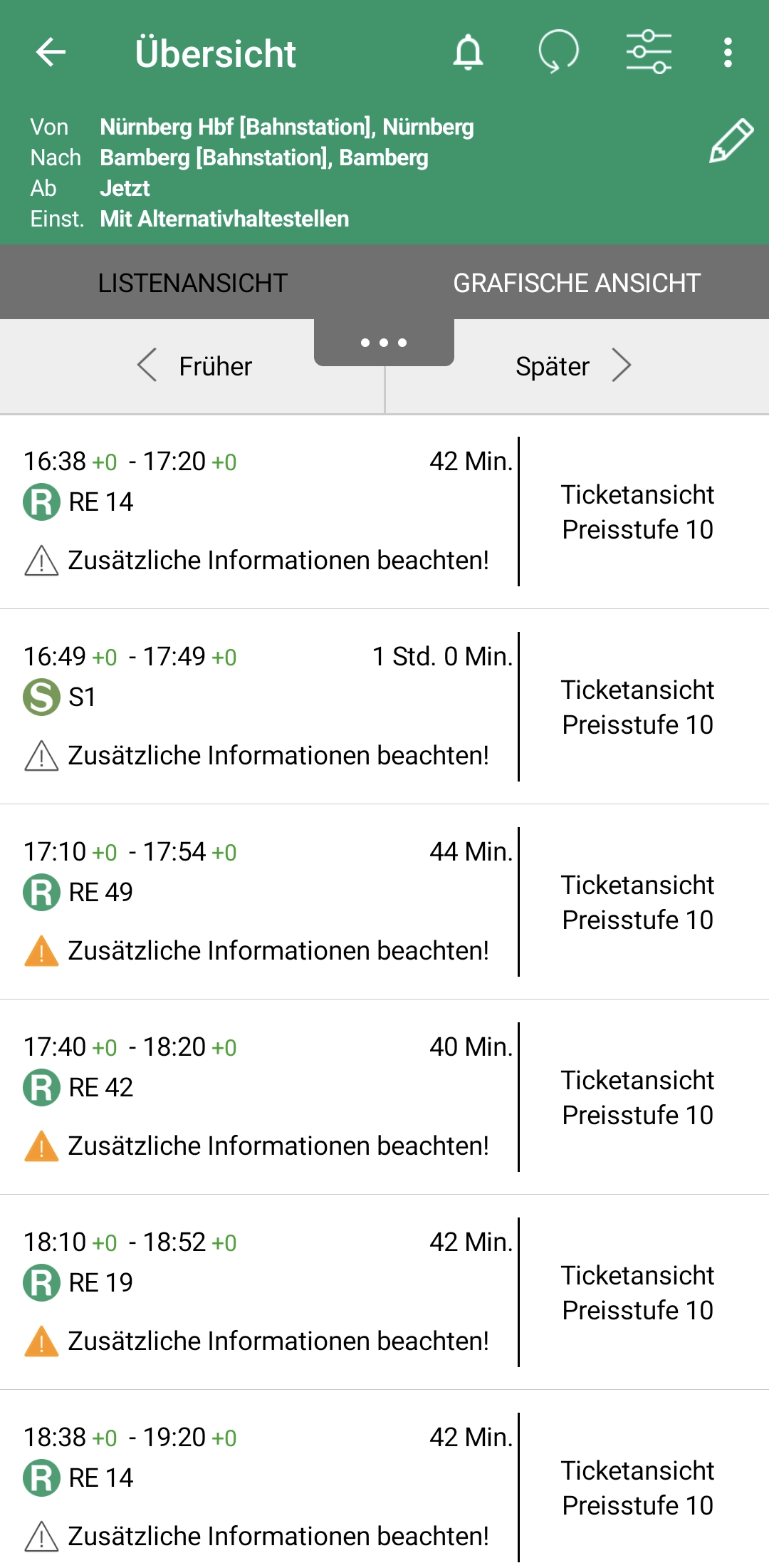Open the three-dot overflow menu
The width and height of the screenshot is (769, 1568).
tap(727, 53)
